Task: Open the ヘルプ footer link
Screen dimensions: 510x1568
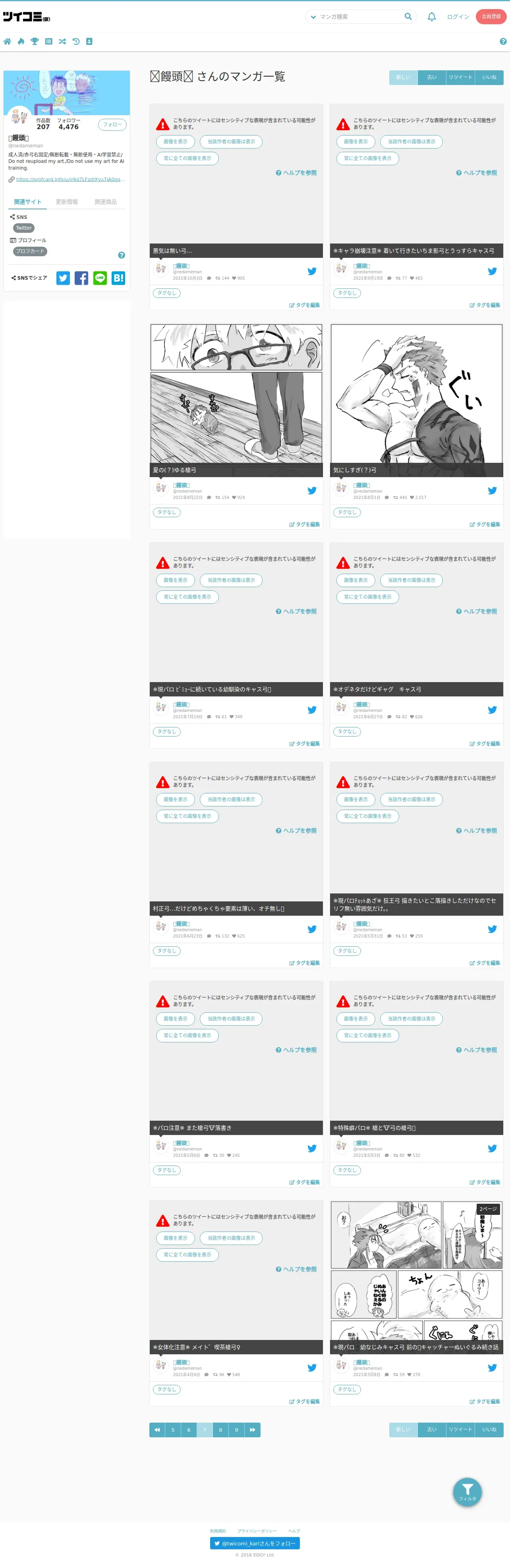Action: (x=294, y=1531)
